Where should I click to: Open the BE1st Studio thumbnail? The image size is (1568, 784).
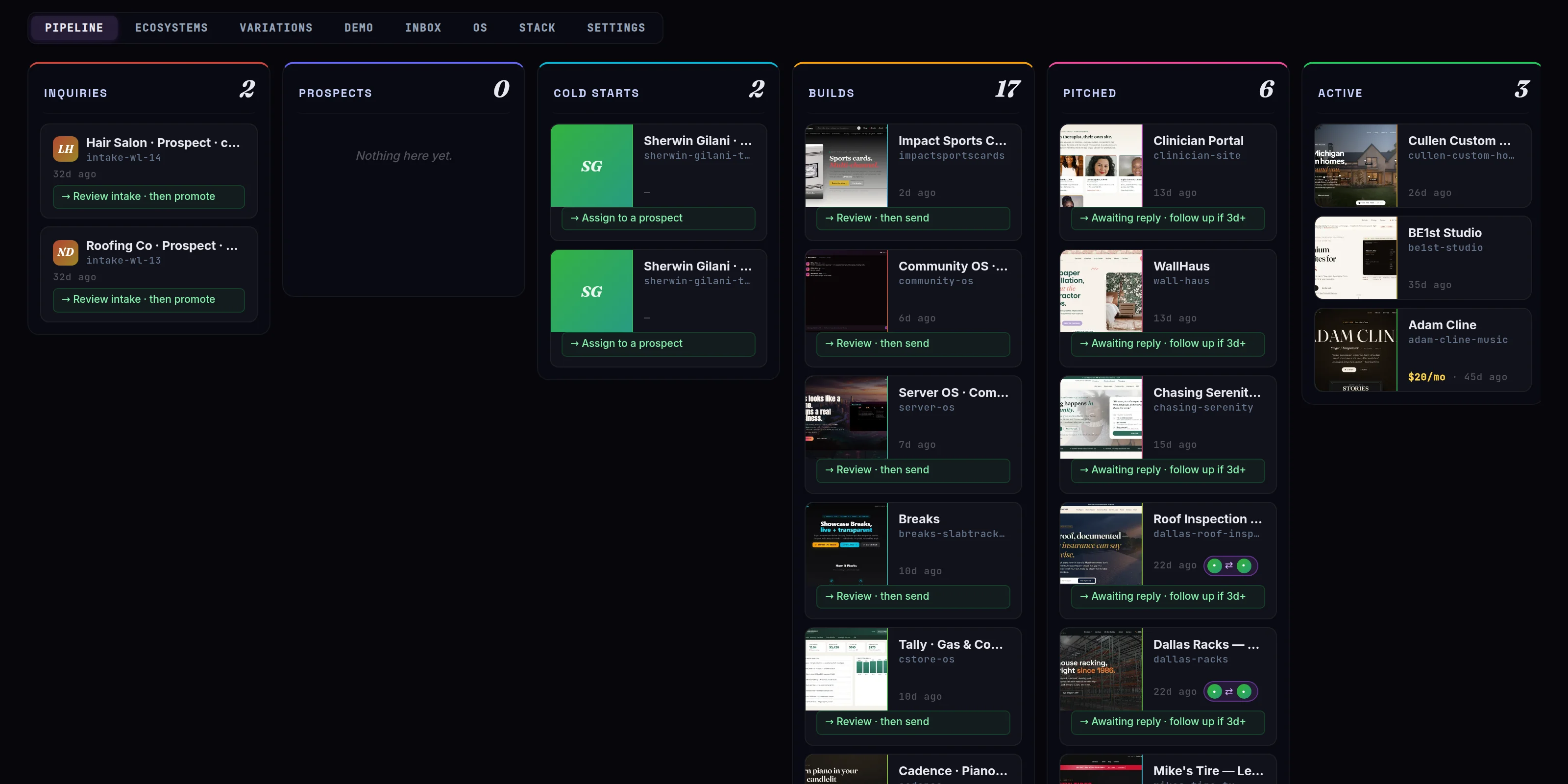tap(1355, 258)
